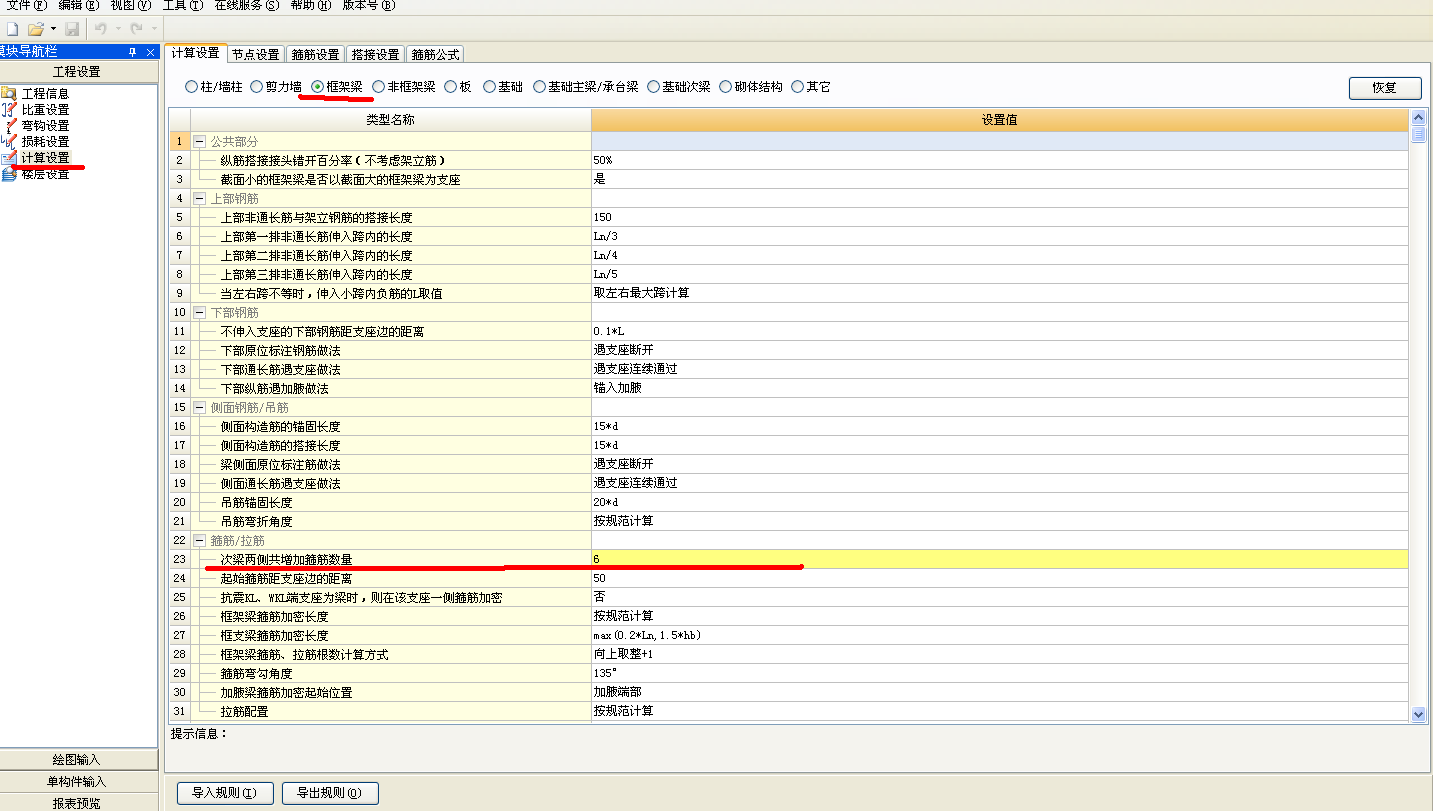Select the 其它 radio button
Viewport: 1433px width, 811px height.
pyautogui.click(x=797, y=87)
